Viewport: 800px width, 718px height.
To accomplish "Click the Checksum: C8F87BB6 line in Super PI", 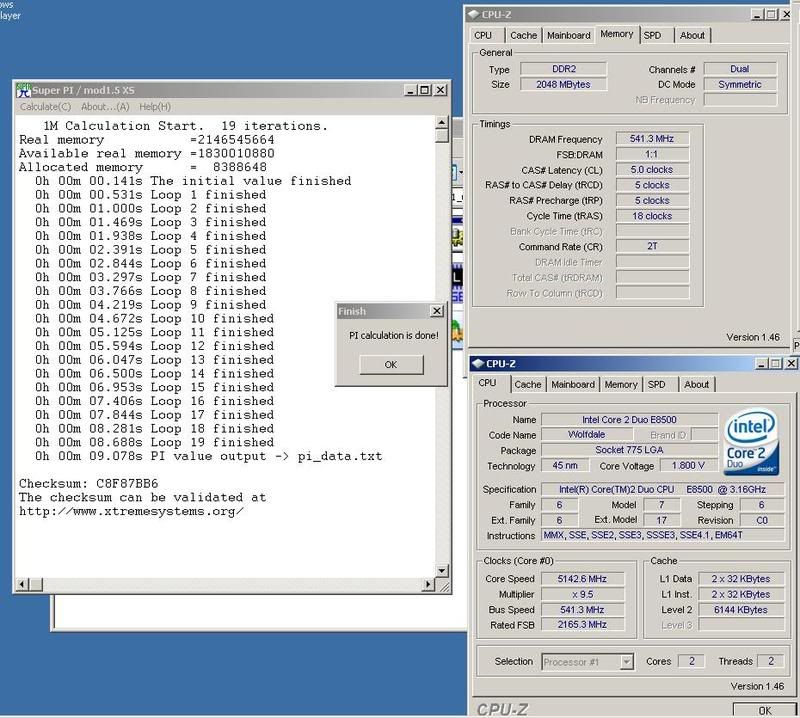I will click(x=89, y=483).
